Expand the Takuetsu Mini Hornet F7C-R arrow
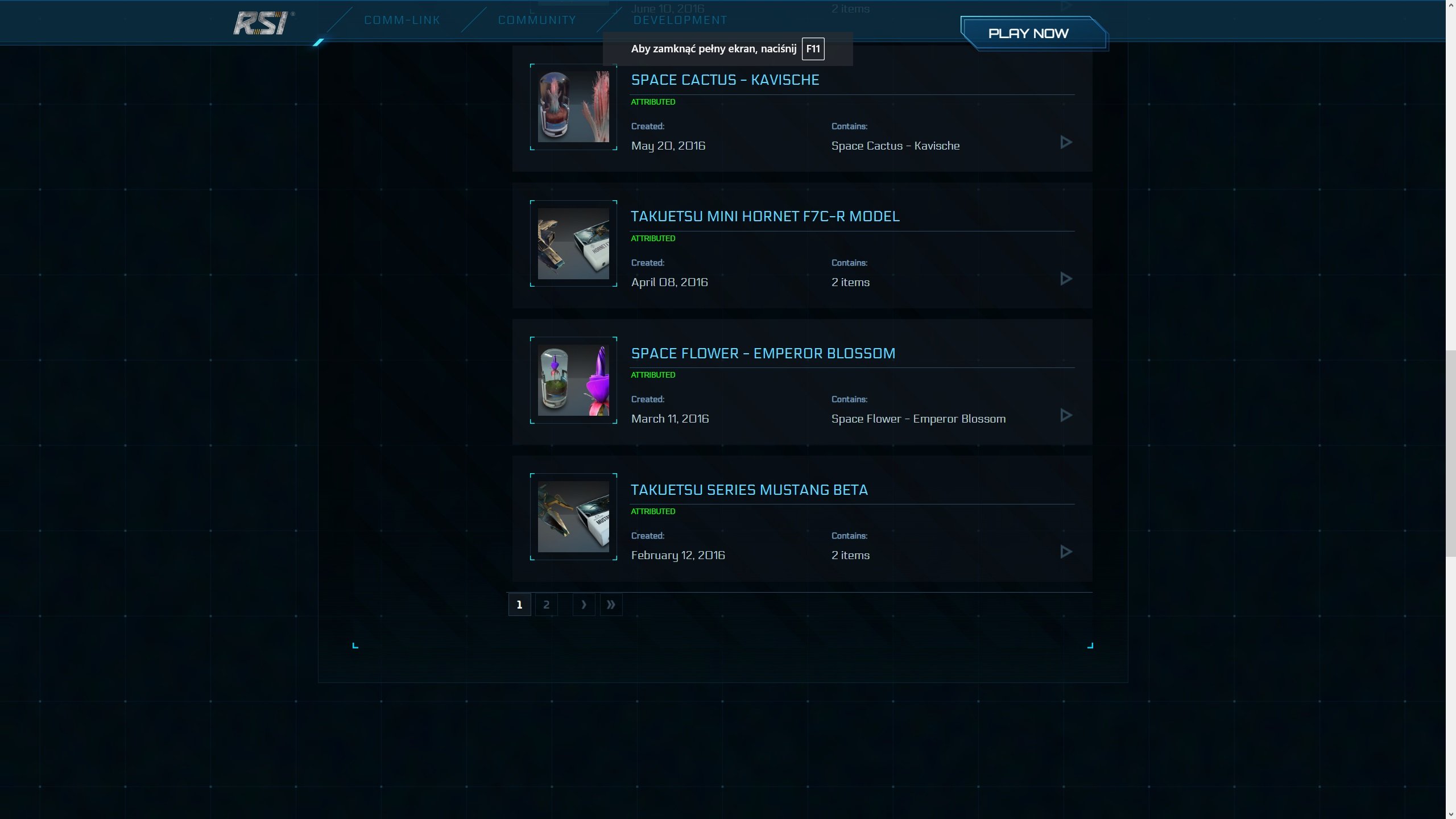 pos(1066,279)
